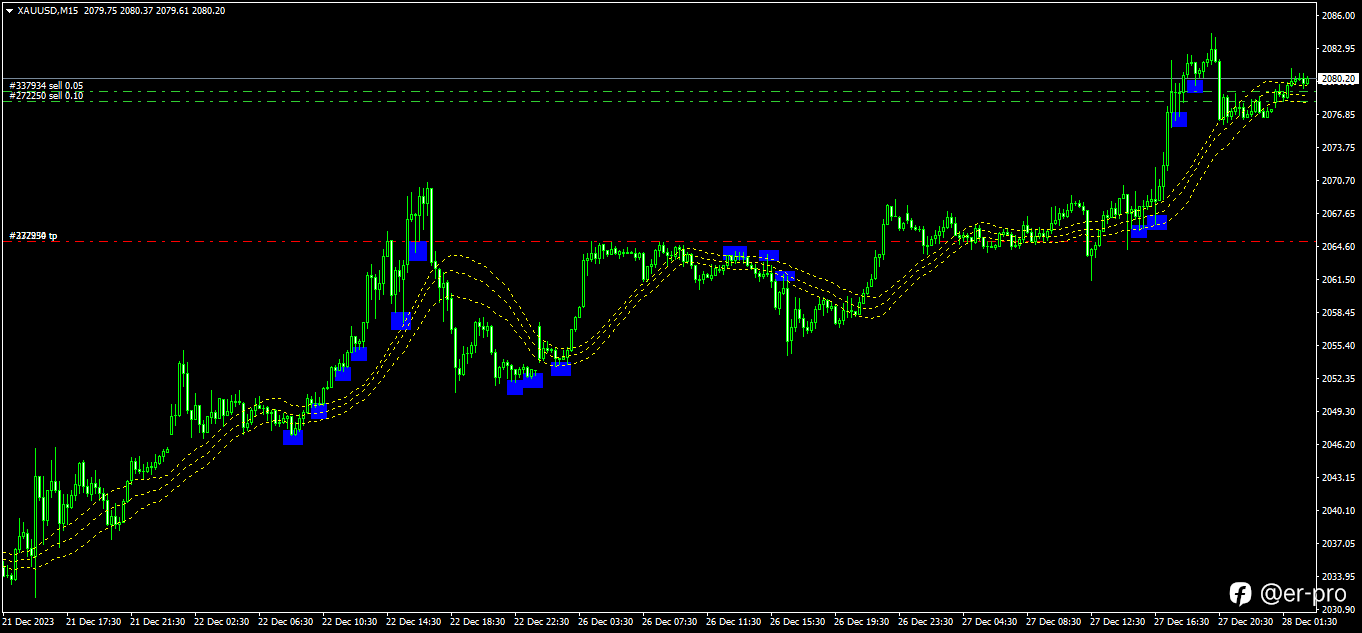Screen dimensions: 1362x633
Task: Click the 27 Dec 08:30 time label
Action: [1054, 622]
